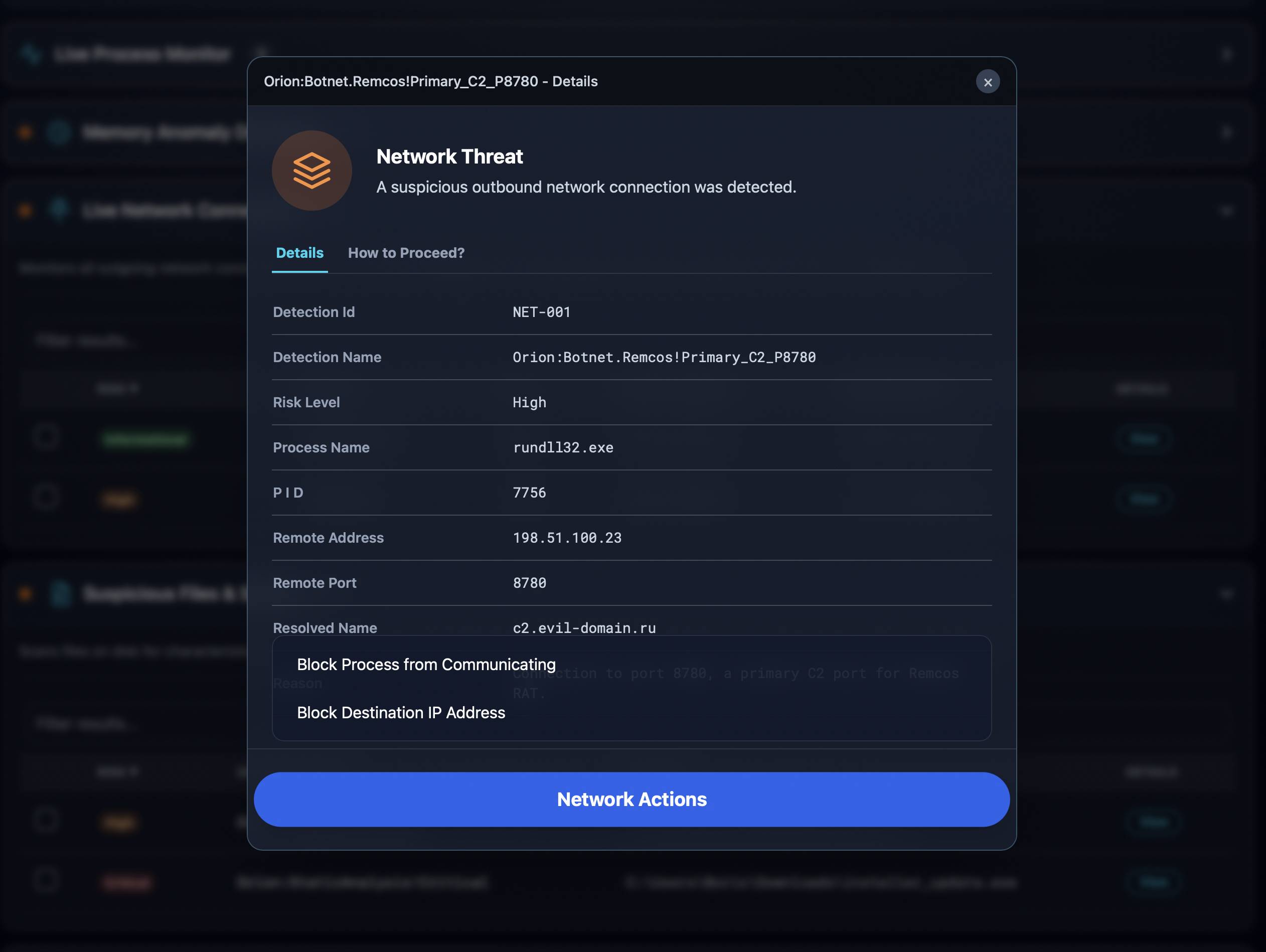Click the Remote Port label
The width and height of the screenshot is (1266, 952).
314,583
